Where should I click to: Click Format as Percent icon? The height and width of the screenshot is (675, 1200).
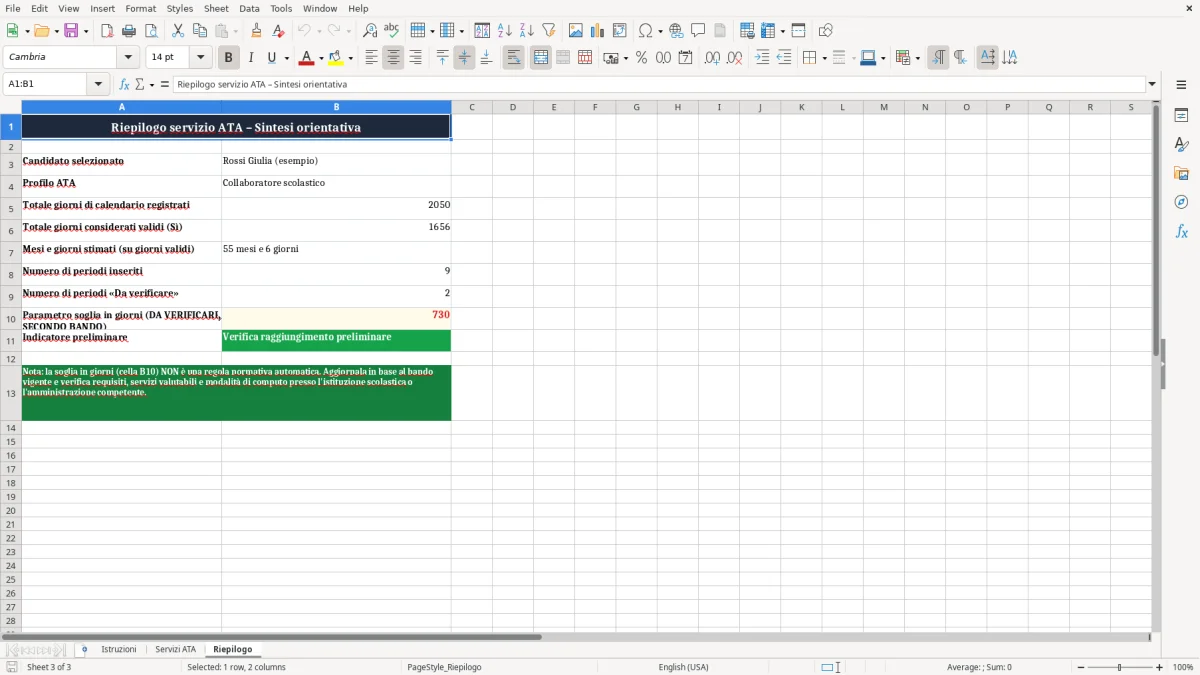click(x=642, y=58)
